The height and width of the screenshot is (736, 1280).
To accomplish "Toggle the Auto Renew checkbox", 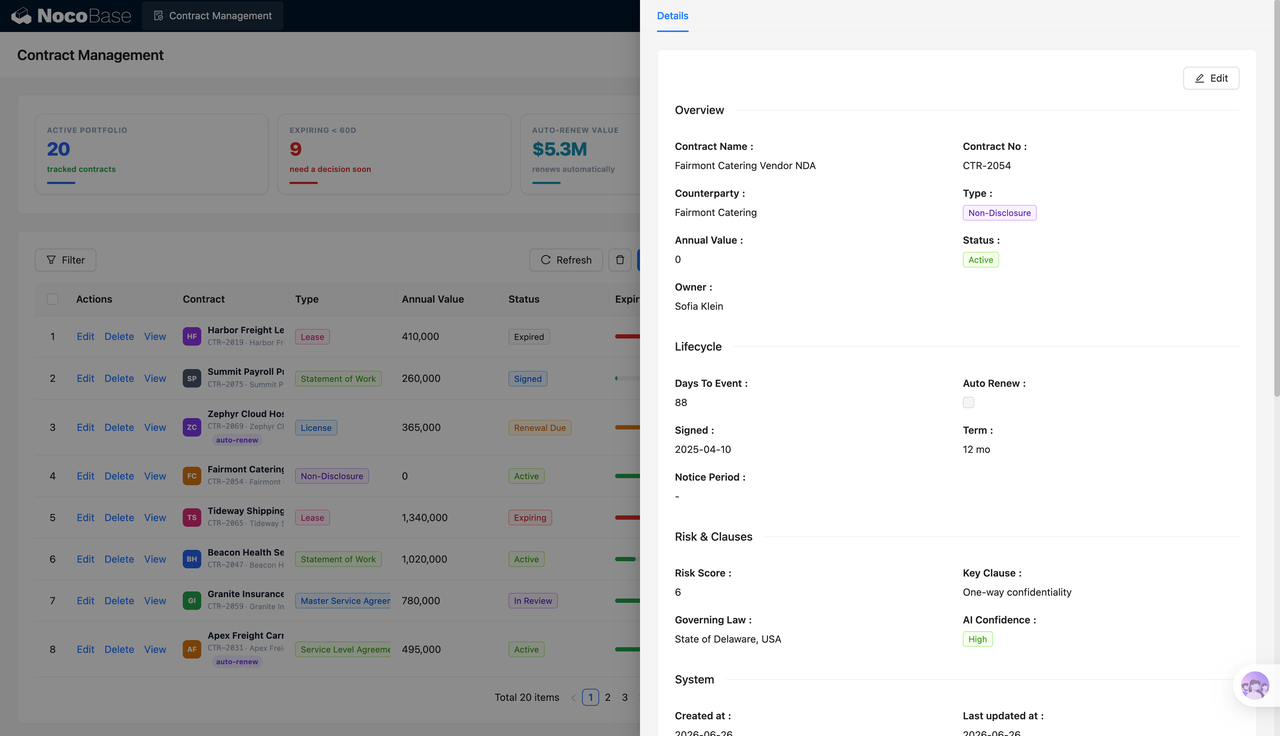I will pos(968,402).
